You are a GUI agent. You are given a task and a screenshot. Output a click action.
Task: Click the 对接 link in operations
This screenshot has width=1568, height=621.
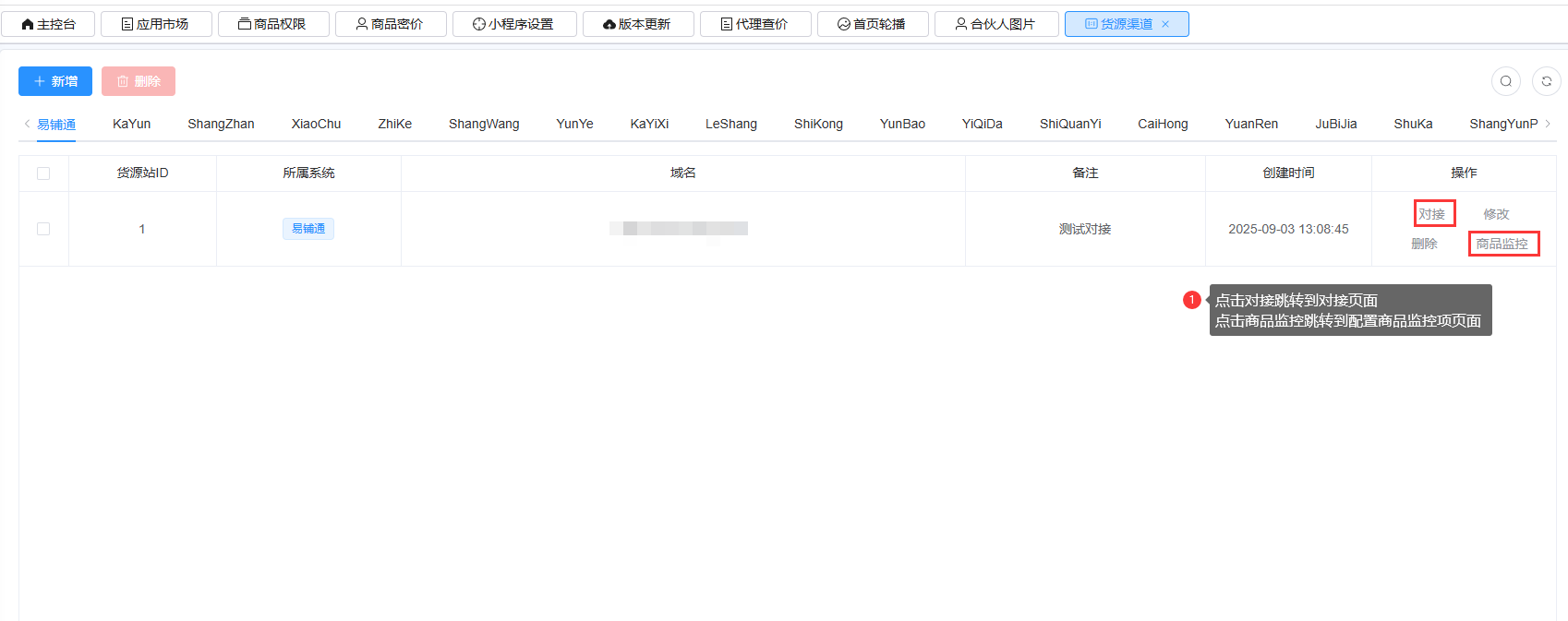click(1432, 214)
